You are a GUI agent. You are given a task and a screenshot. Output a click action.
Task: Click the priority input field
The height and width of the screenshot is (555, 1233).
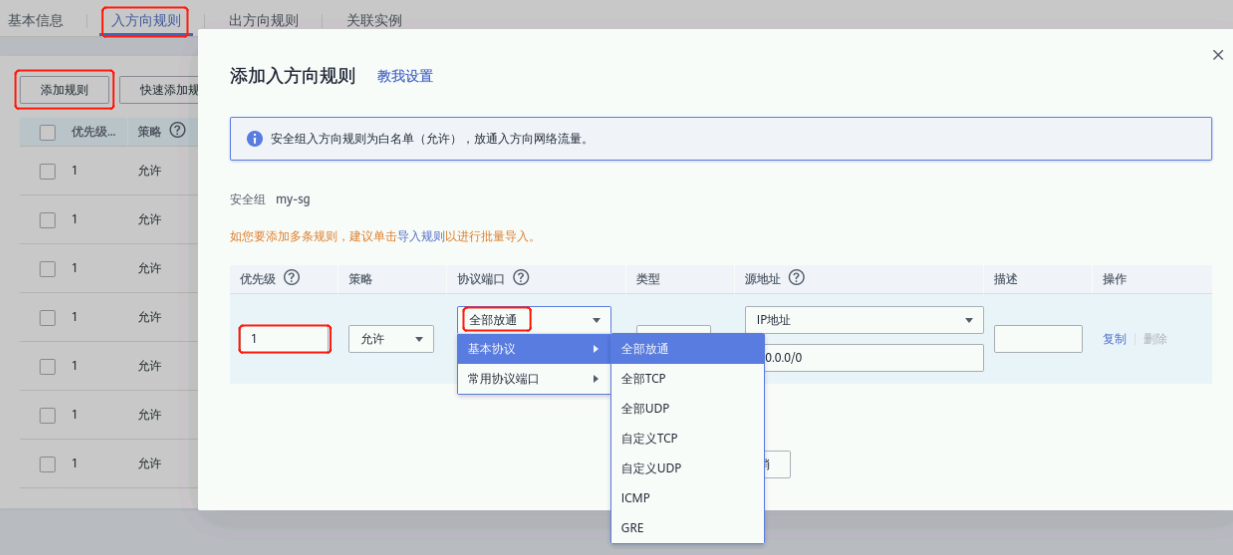(285, 339)
